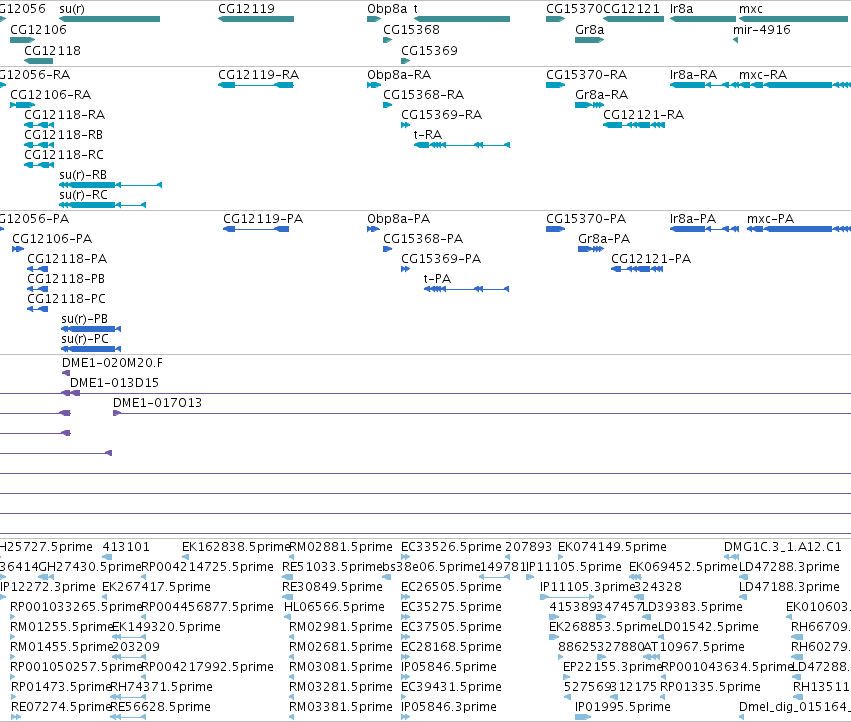Select the HL06566.5prime EST label

pos(334,606)
